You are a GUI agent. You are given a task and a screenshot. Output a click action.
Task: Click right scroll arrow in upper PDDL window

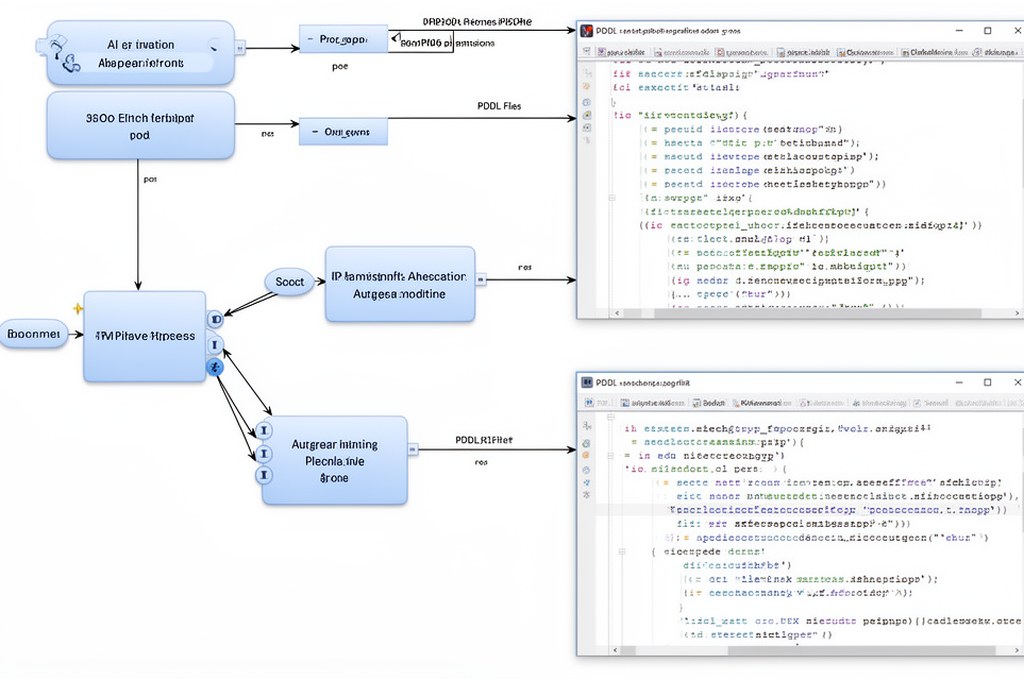coord(1019,314)
